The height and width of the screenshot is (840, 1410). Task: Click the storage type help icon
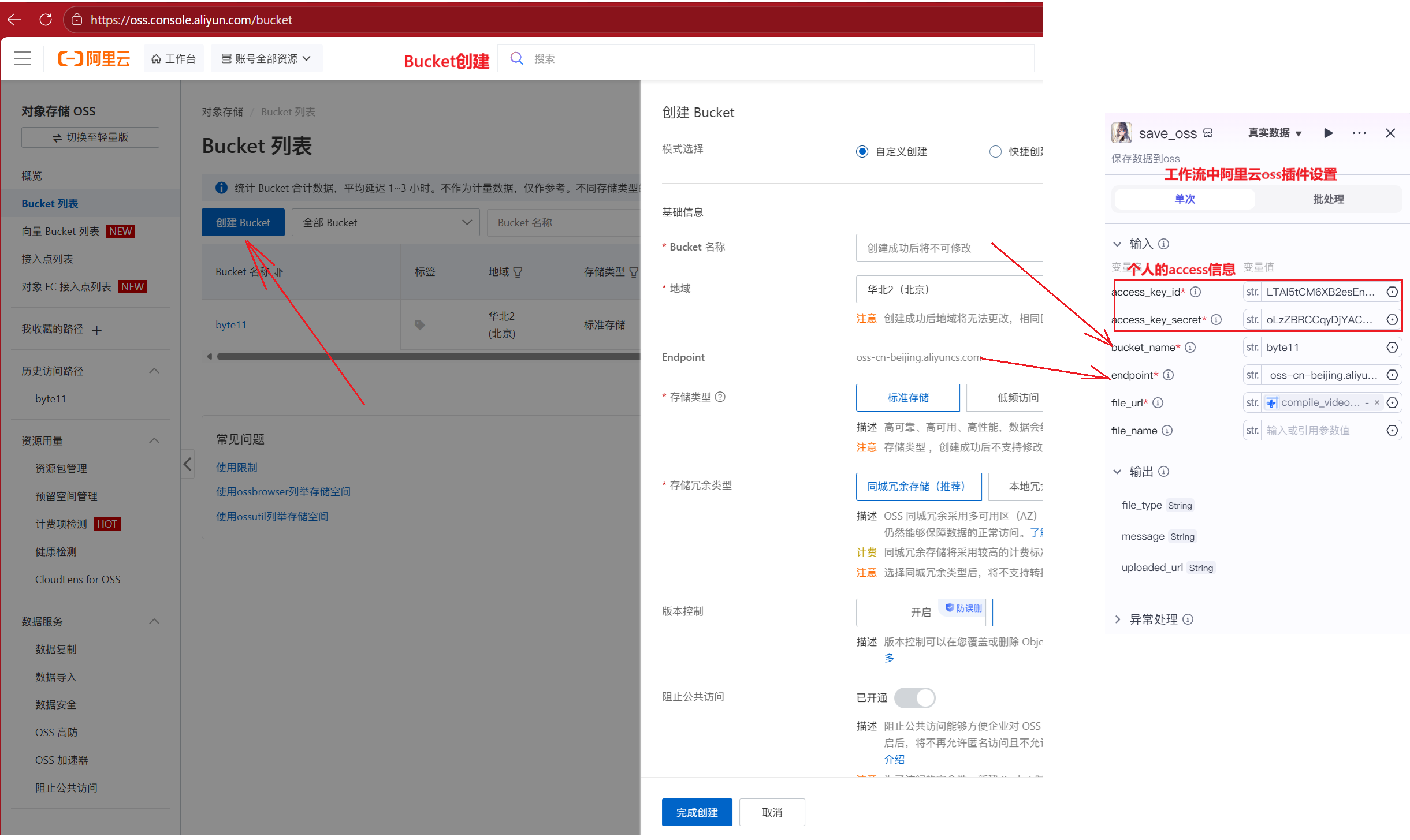[720, 397]
